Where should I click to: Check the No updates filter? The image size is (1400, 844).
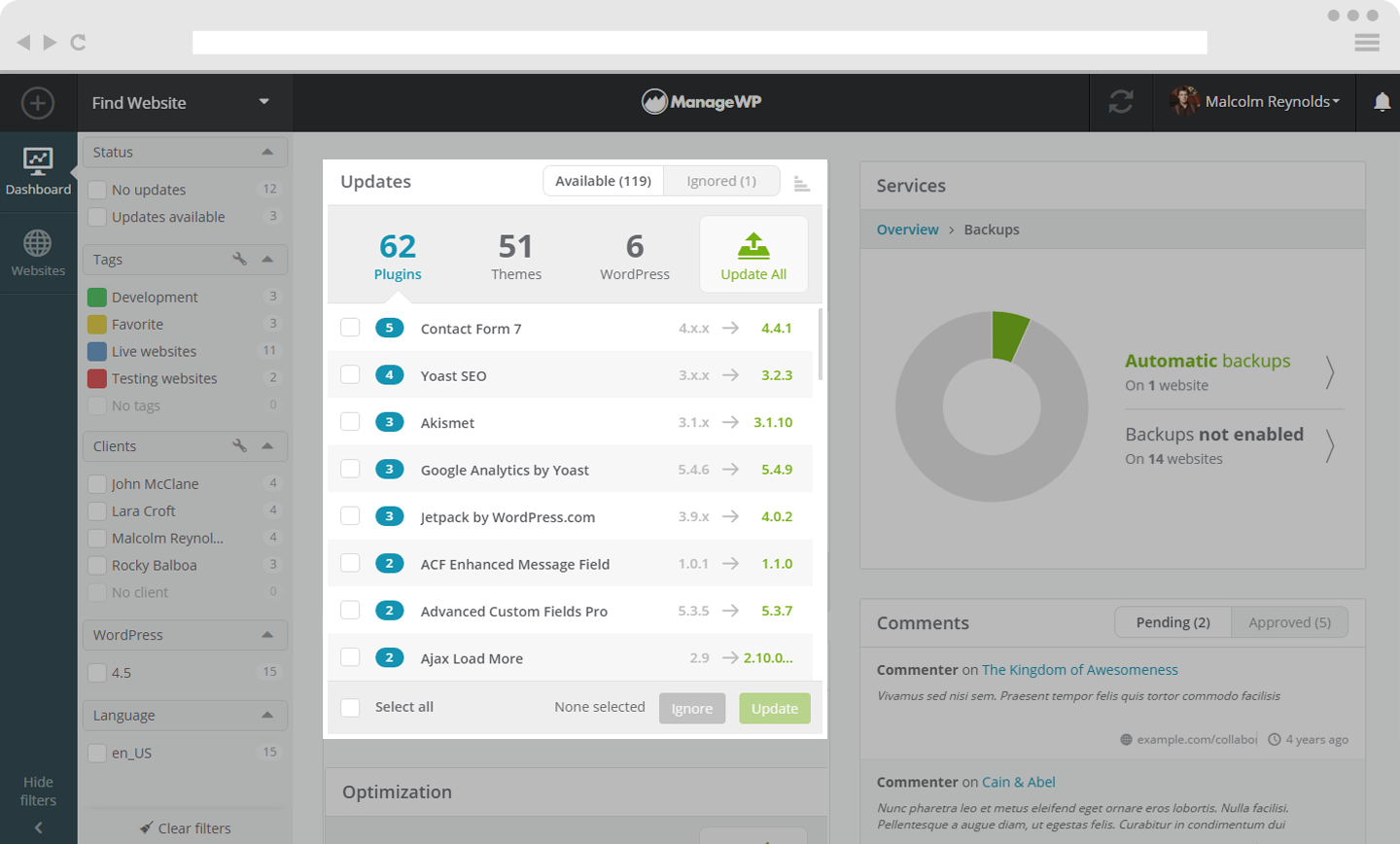pos(97,190)
